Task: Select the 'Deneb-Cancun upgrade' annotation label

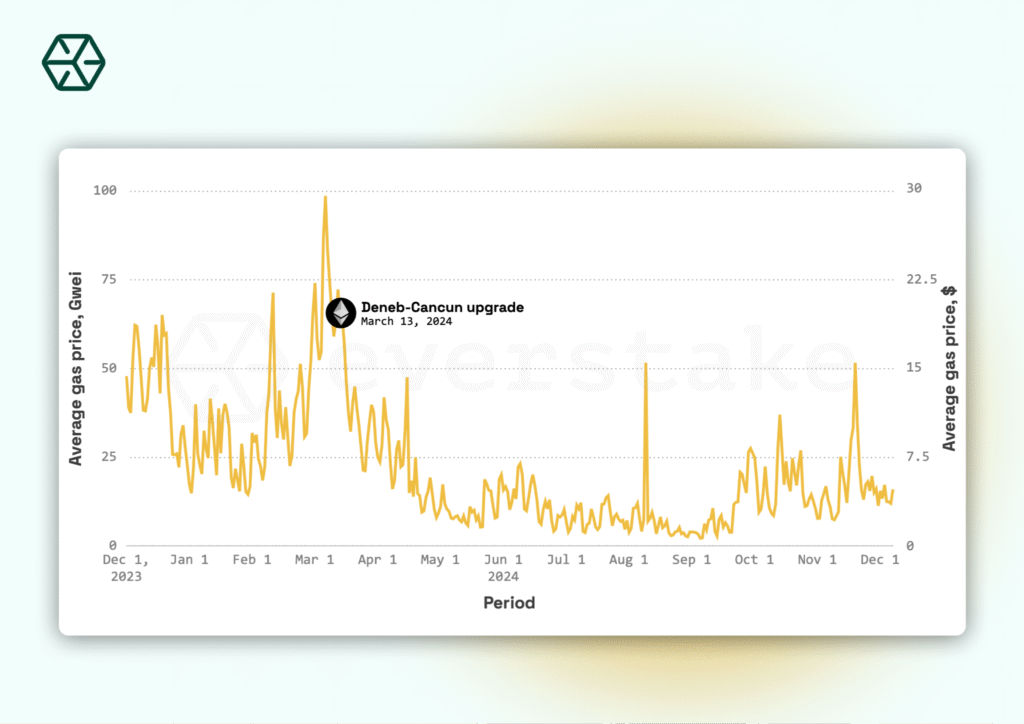Action: pyautogui.click(x=442, y=307)
